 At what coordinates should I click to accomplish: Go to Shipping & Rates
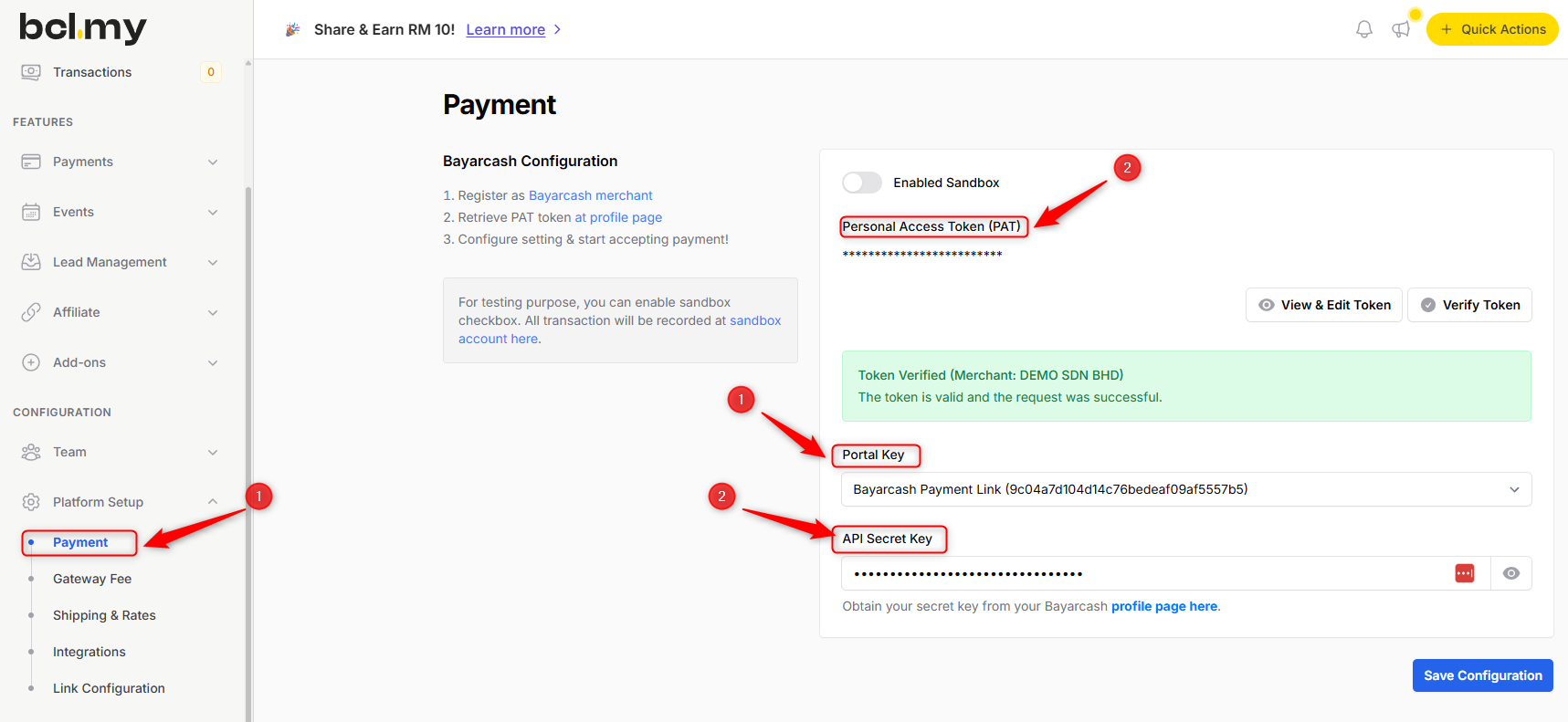(x=104, y=615)
